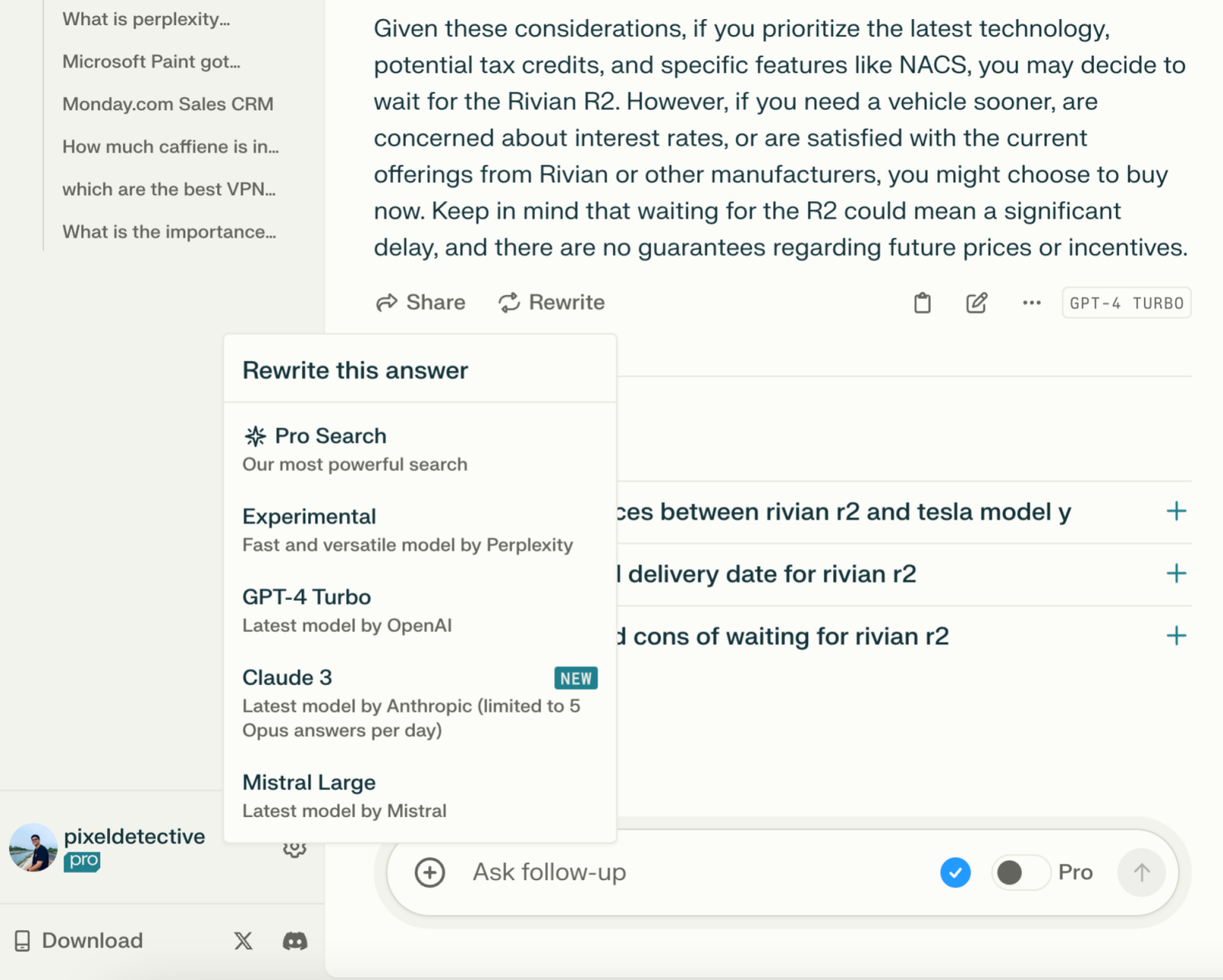Open pixeldetective profile avatar
Screen dimensions: 1223x980
33,848
